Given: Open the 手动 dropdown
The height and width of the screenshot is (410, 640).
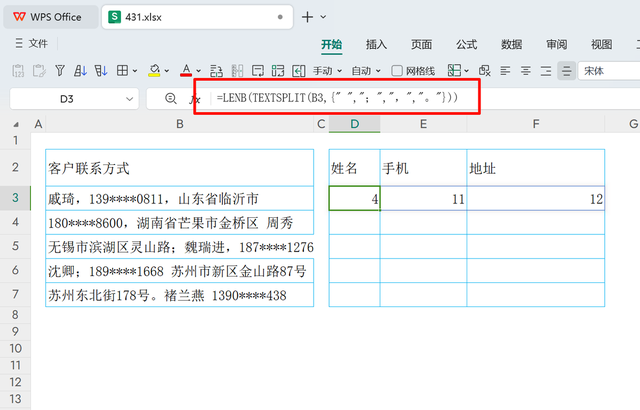Looking at the screenshot, I should point(327,71).
